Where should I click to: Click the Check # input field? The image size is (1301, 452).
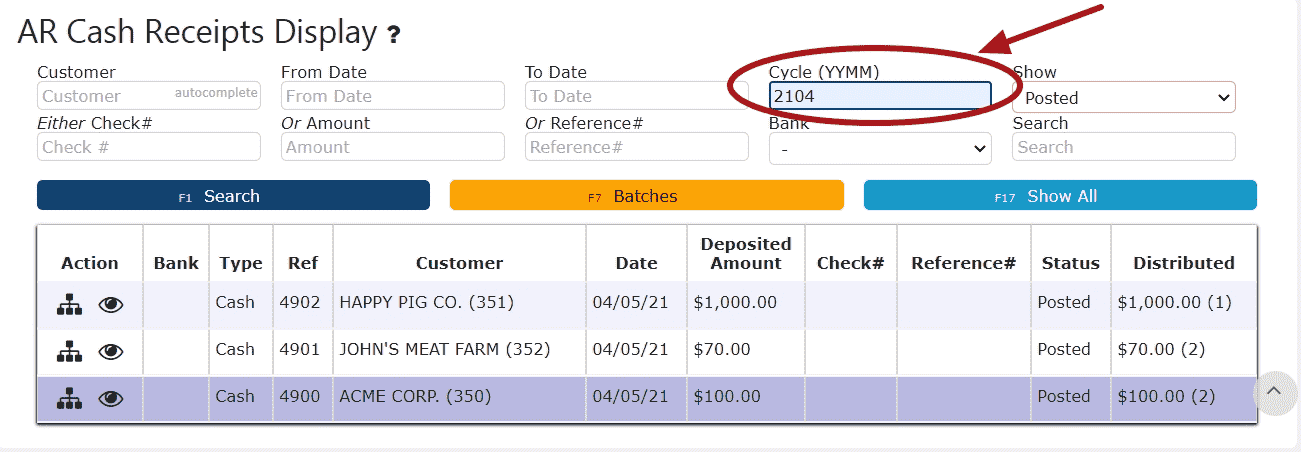149,147
